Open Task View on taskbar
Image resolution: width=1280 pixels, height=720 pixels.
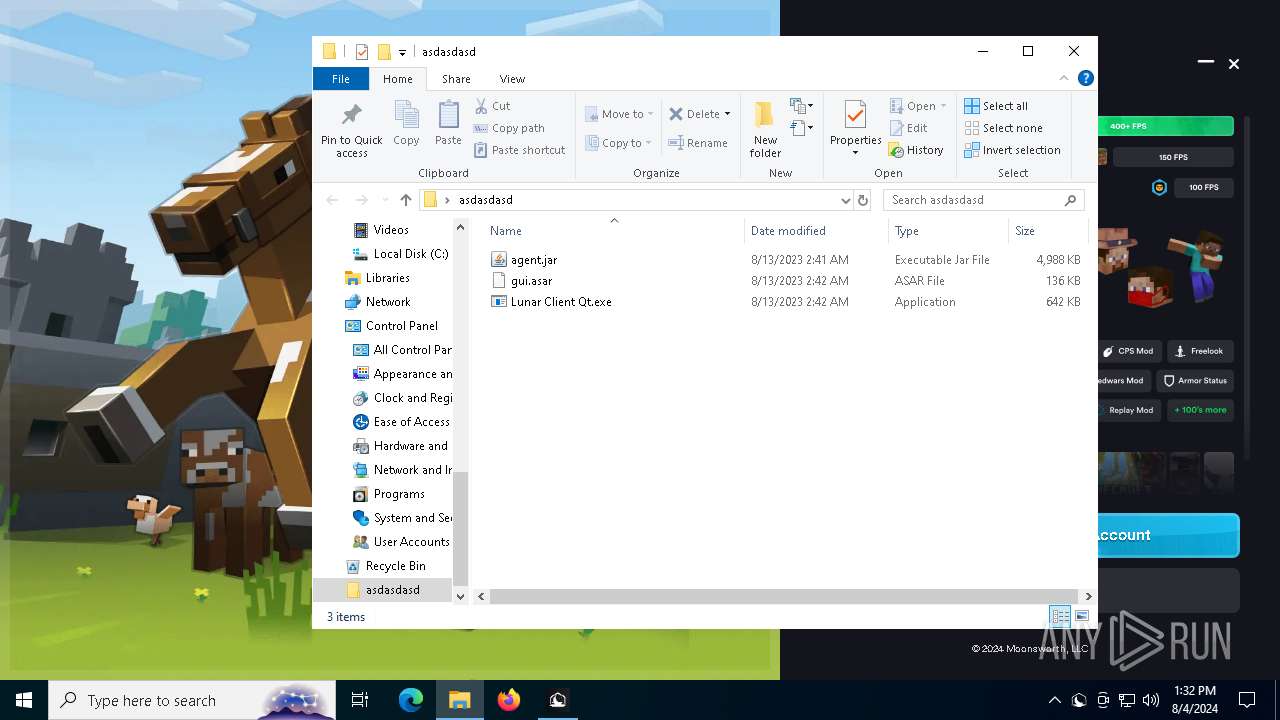coord(360,700)
